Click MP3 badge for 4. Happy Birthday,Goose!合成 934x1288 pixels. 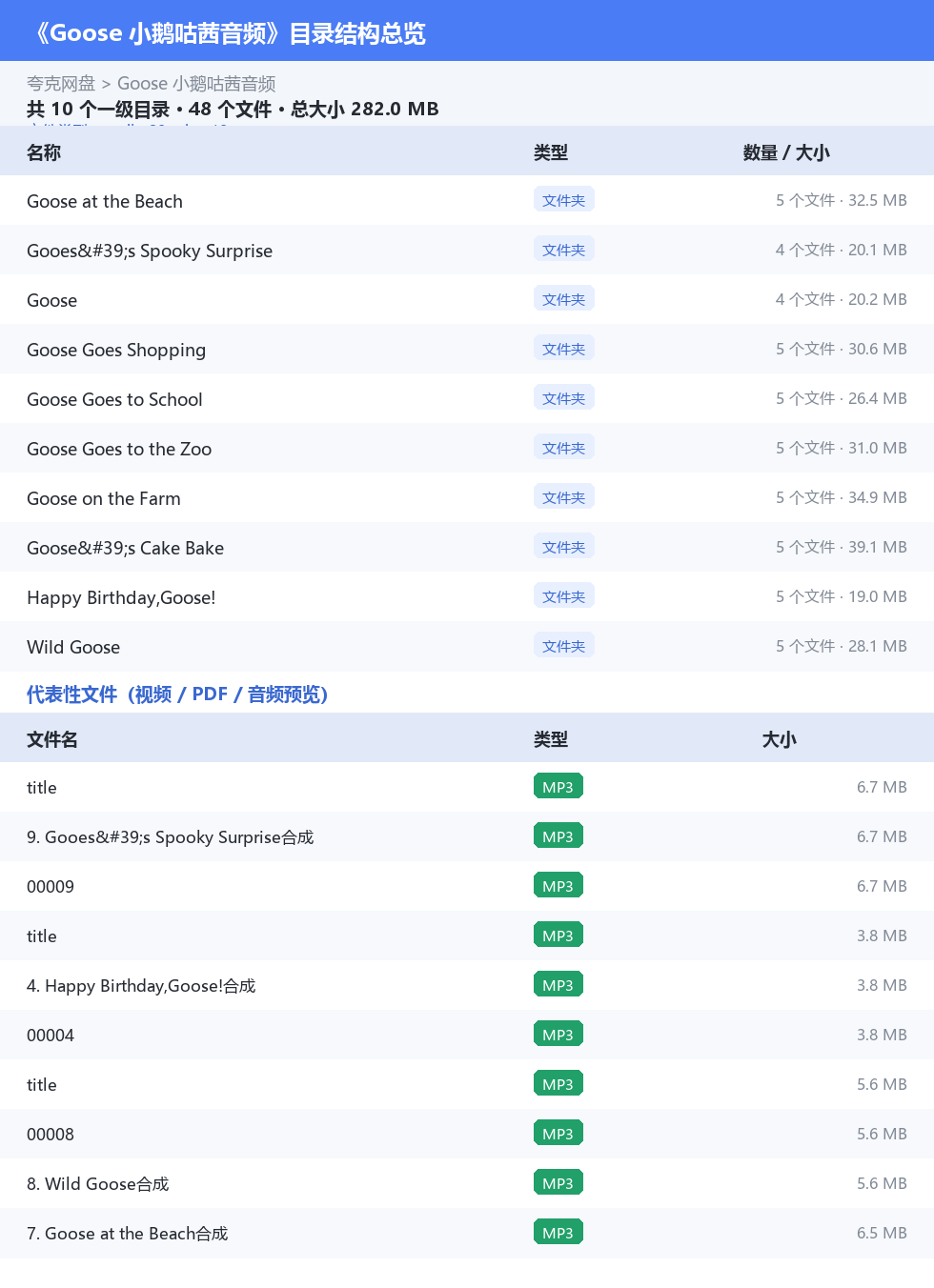[558, 984]
